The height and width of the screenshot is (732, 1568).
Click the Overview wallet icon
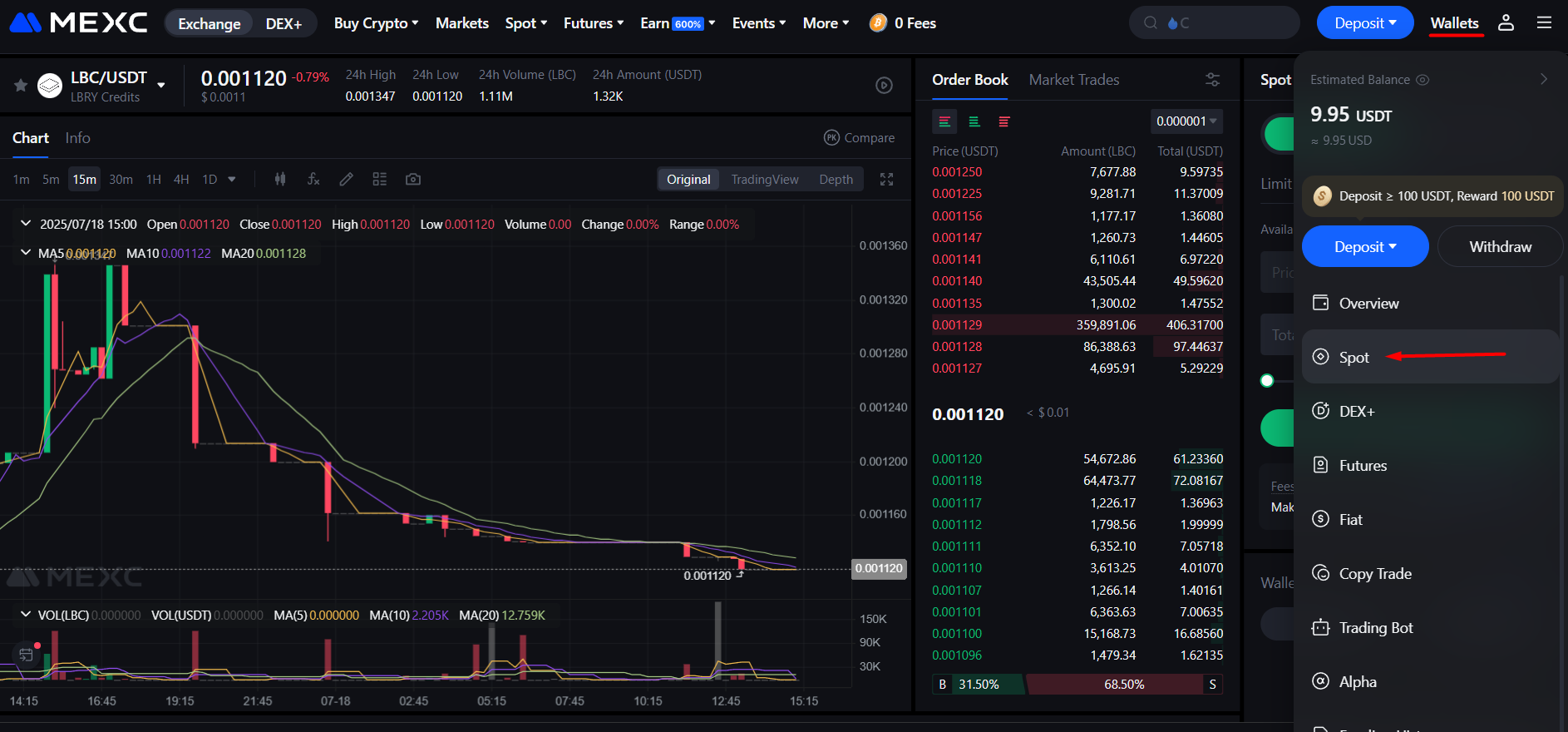coord(1320,303)
